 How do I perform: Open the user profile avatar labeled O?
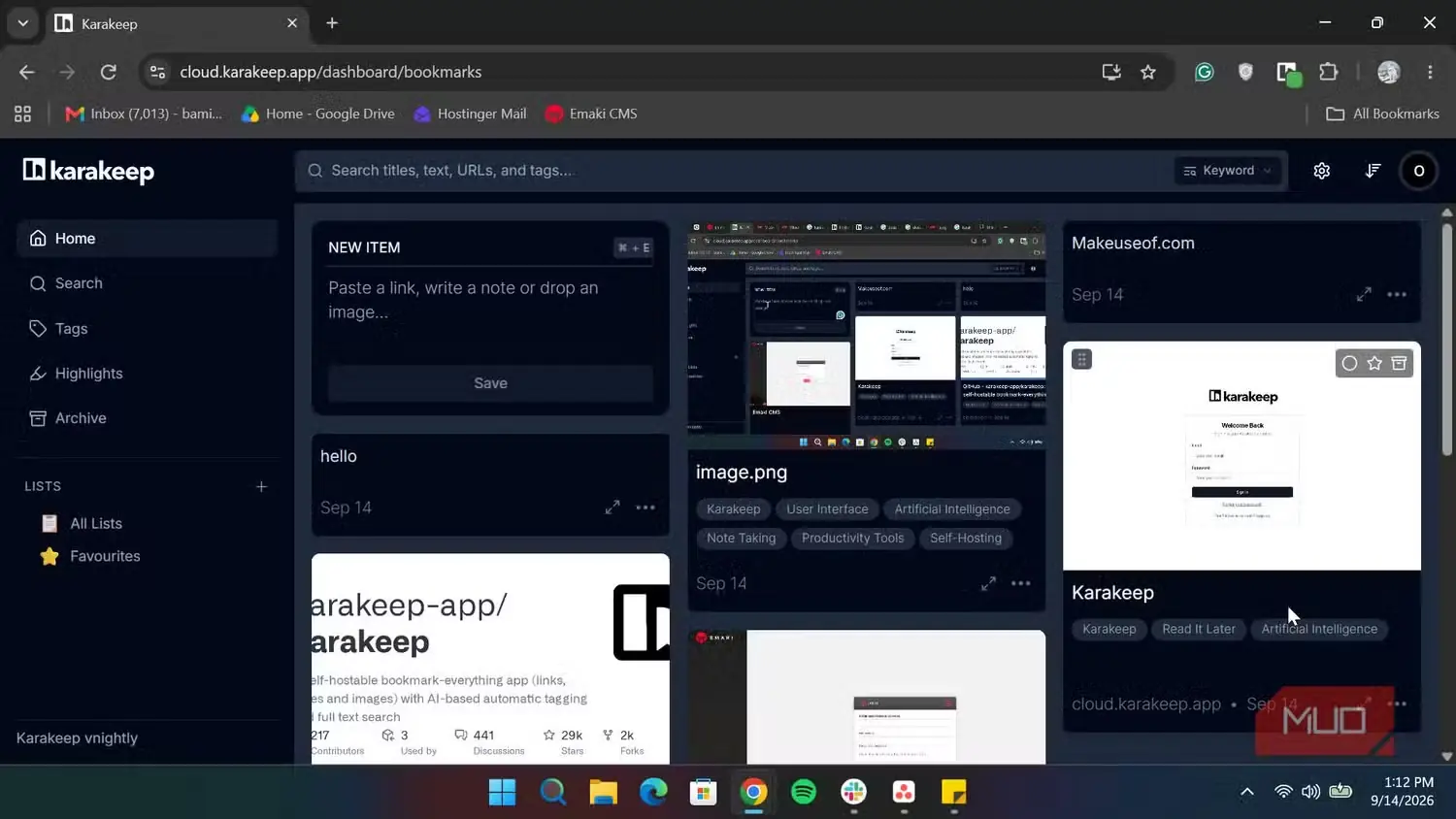(x=1419, y=171)
